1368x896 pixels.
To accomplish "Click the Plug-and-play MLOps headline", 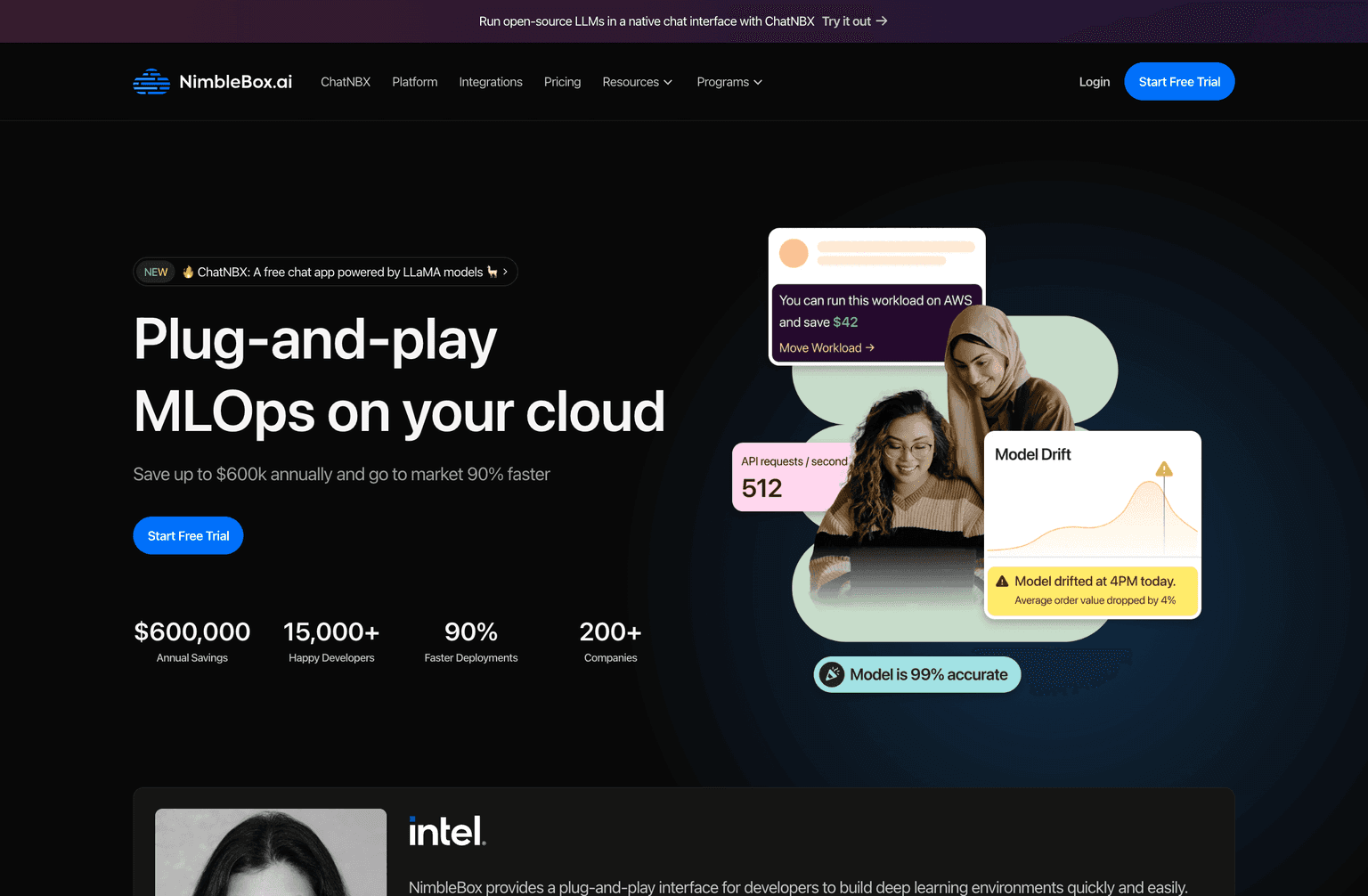I will click(x=399, y=376).
